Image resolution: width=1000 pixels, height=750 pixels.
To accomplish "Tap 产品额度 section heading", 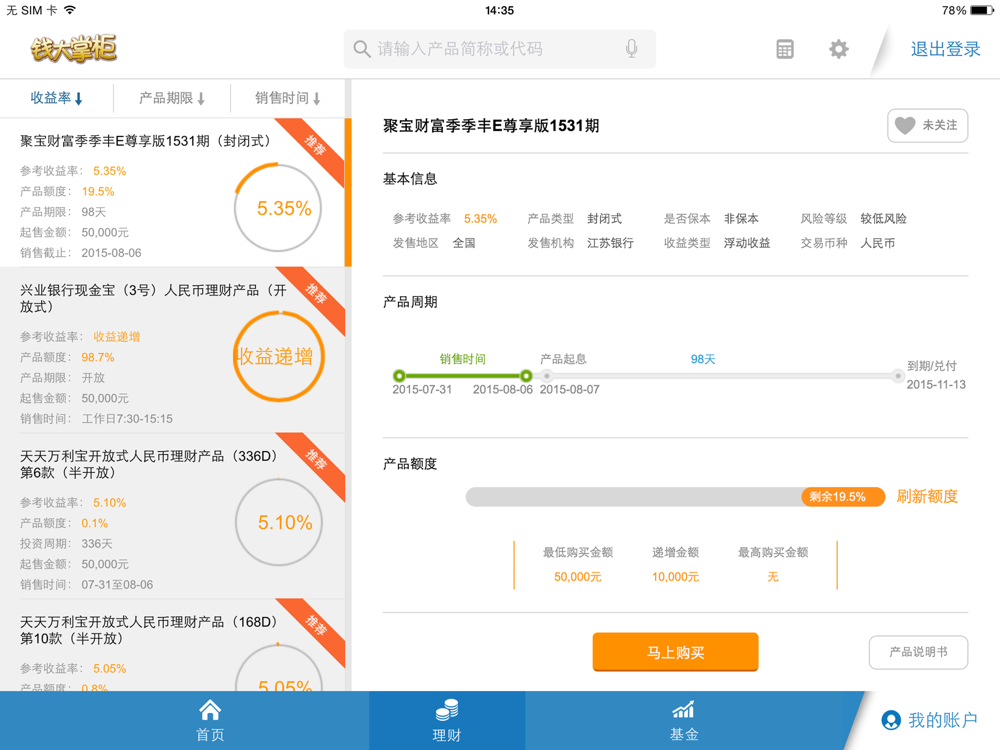I will (410, 464).
